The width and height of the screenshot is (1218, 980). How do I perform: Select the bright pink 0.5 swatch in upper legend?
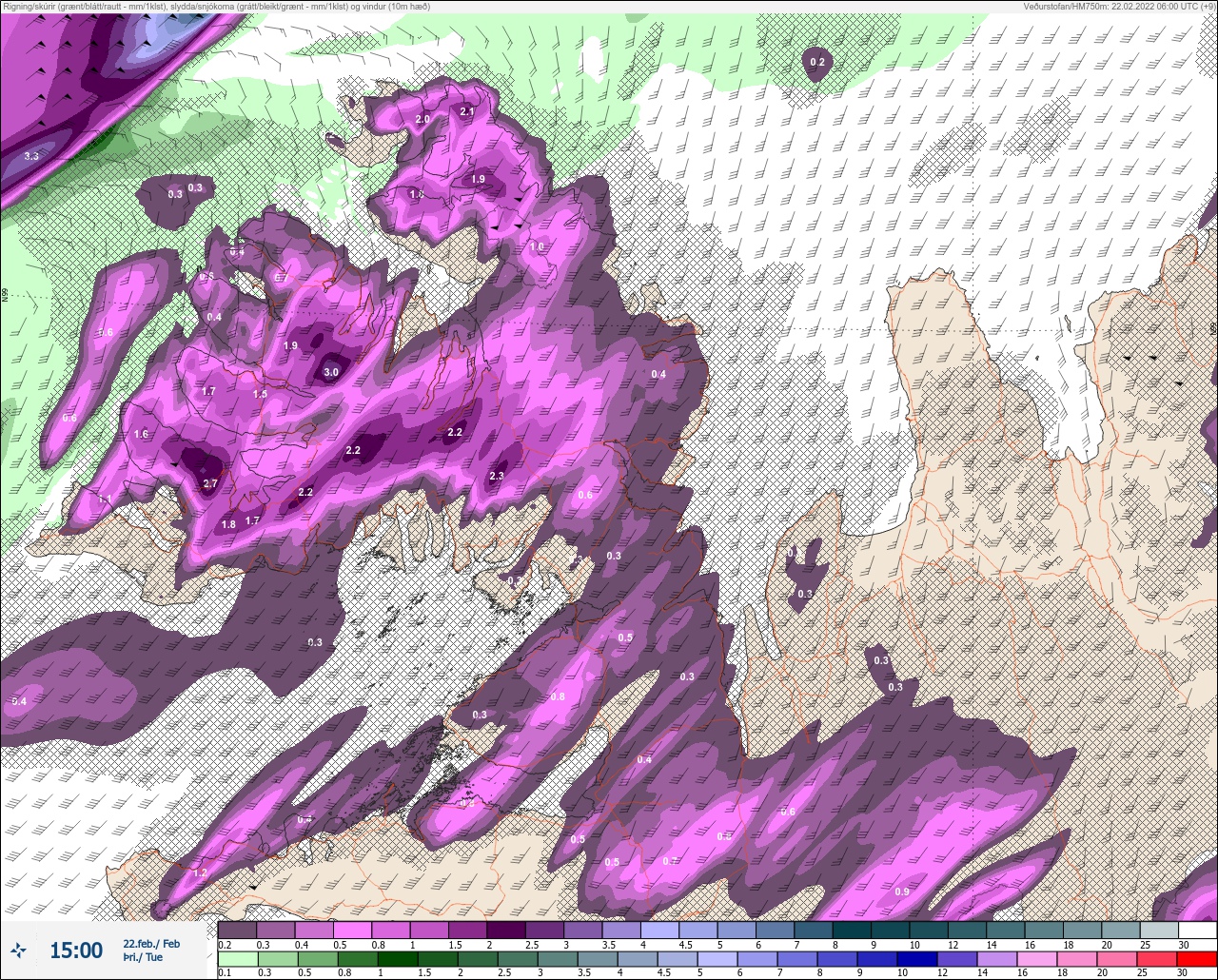click(x=352, y=930)
